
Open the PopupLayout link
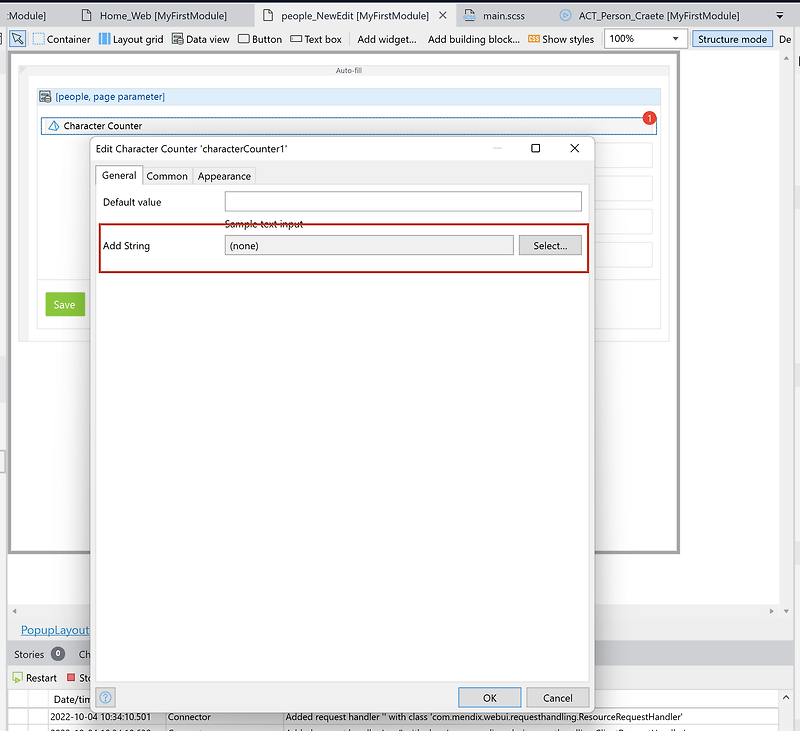click(x=53, y=630)
